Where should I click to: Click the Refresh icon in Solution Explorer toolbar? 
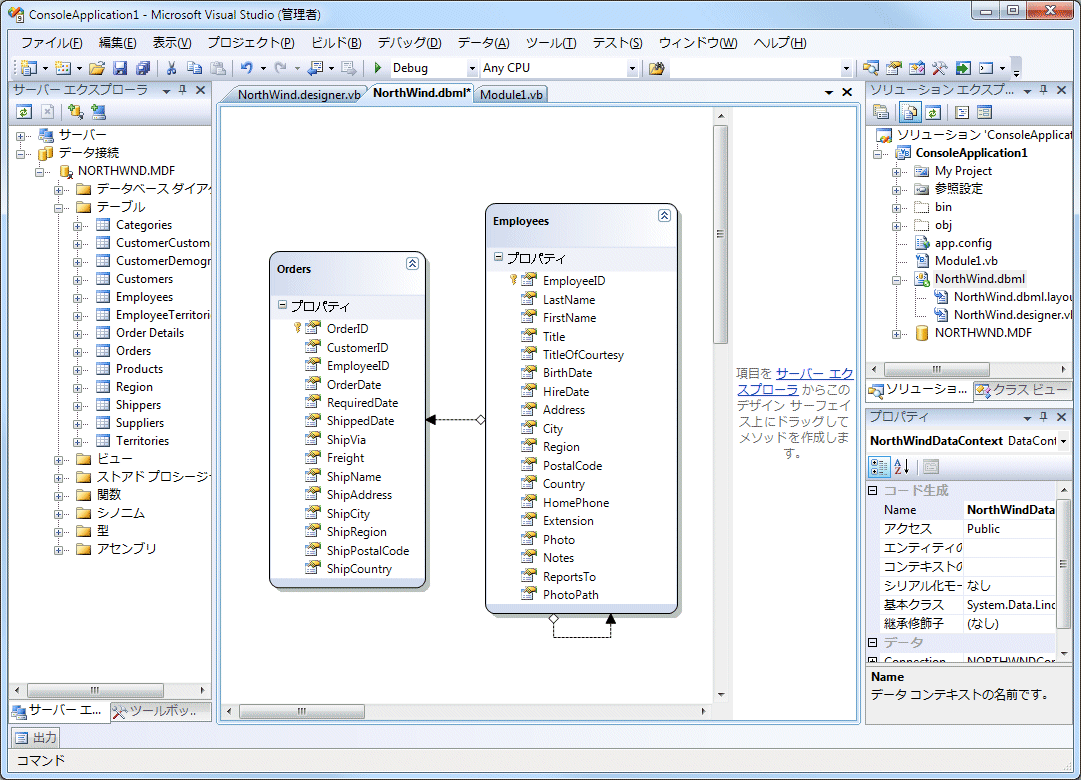pos(933,112)
